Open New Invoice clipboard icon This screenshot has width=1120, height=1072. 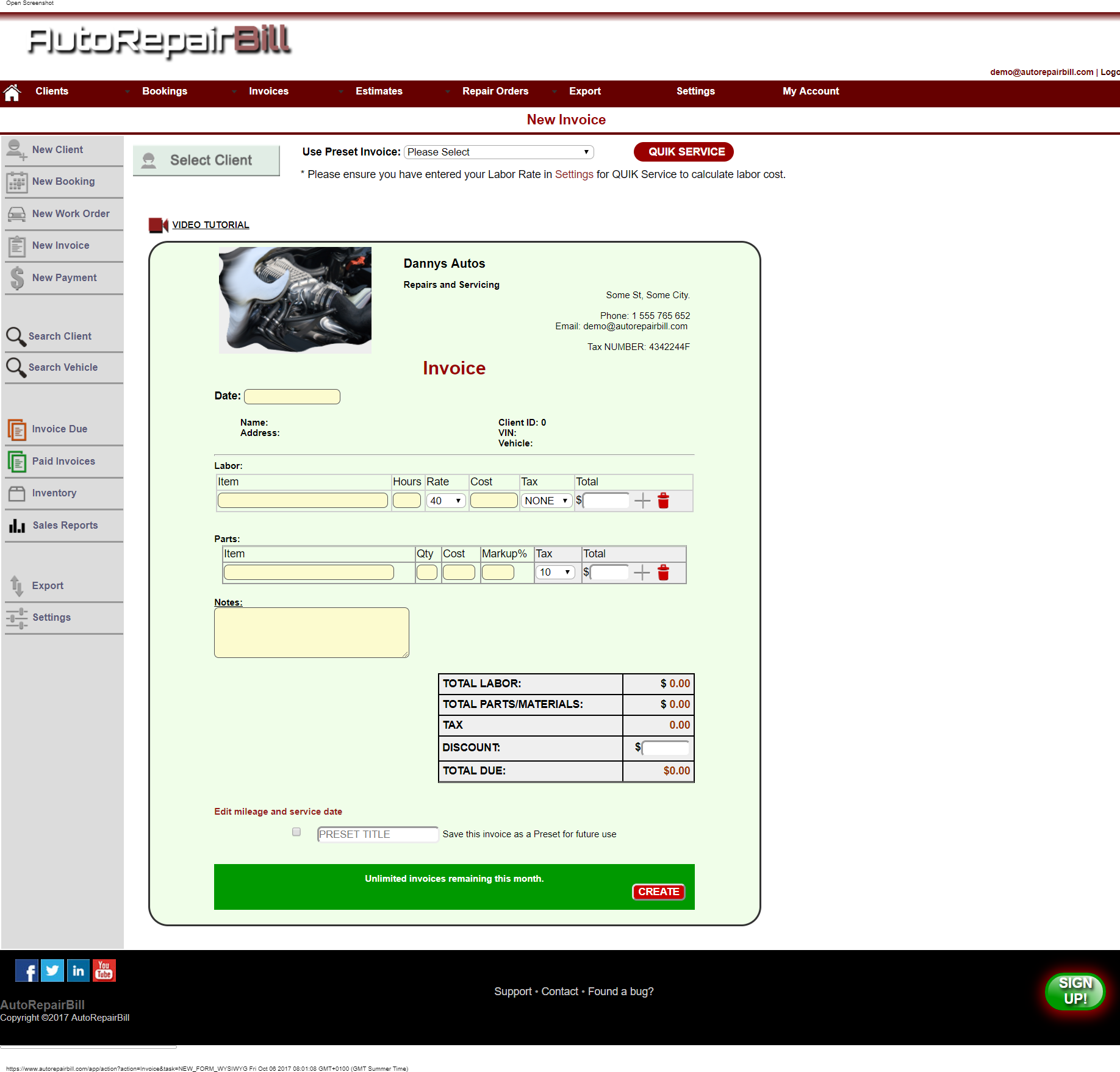click(x=16, y=246)
